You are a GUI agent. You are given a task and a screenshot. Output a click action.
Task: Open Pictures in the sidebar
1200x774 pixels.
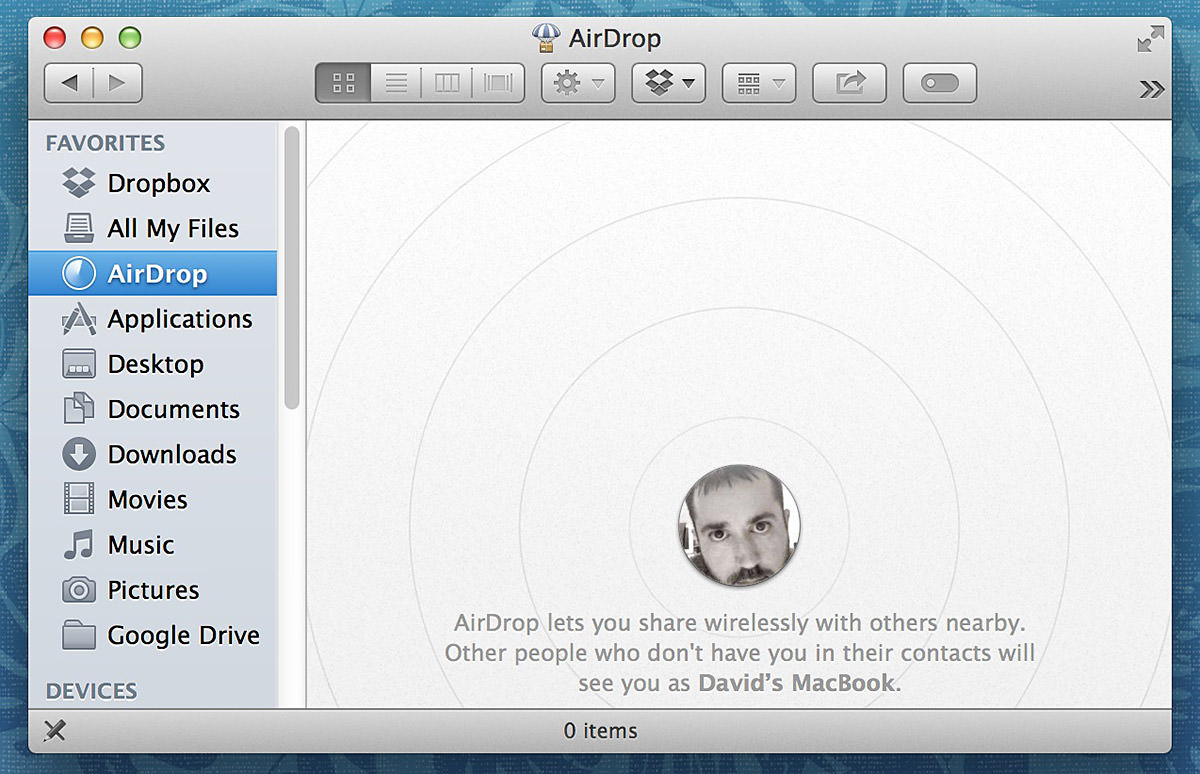tap(153, 590)
